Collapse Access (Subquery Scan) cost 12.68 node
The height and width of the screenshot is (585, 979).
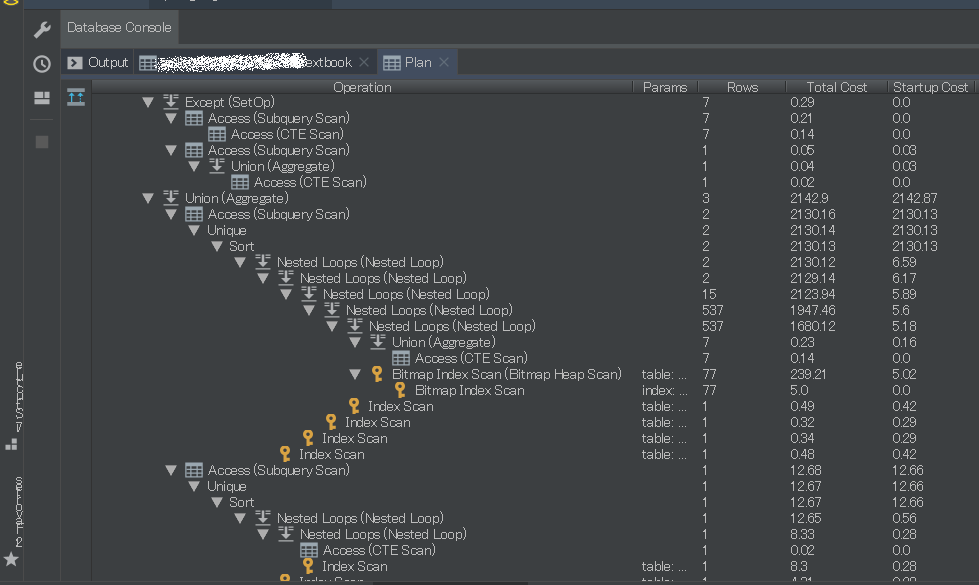170,471
